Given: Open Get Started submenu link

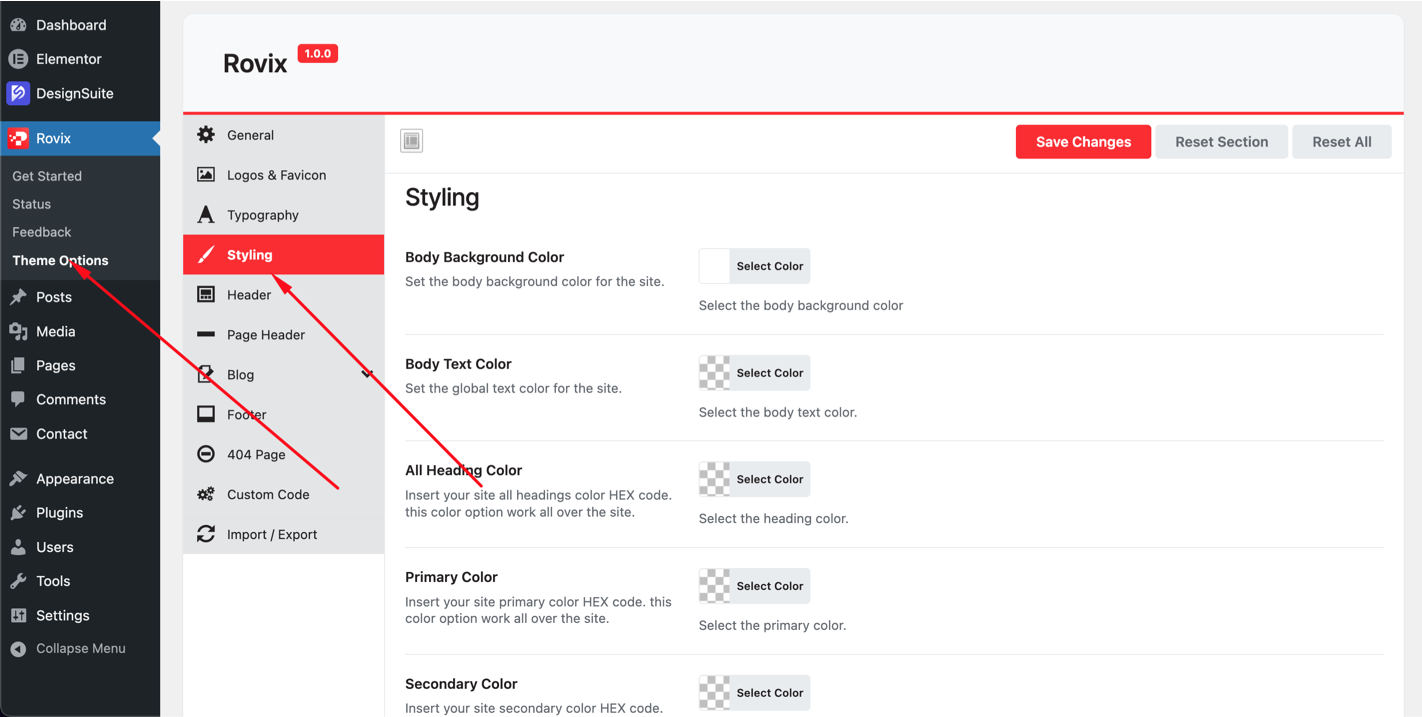Looking at the screenshot, I should click(47, 176).
